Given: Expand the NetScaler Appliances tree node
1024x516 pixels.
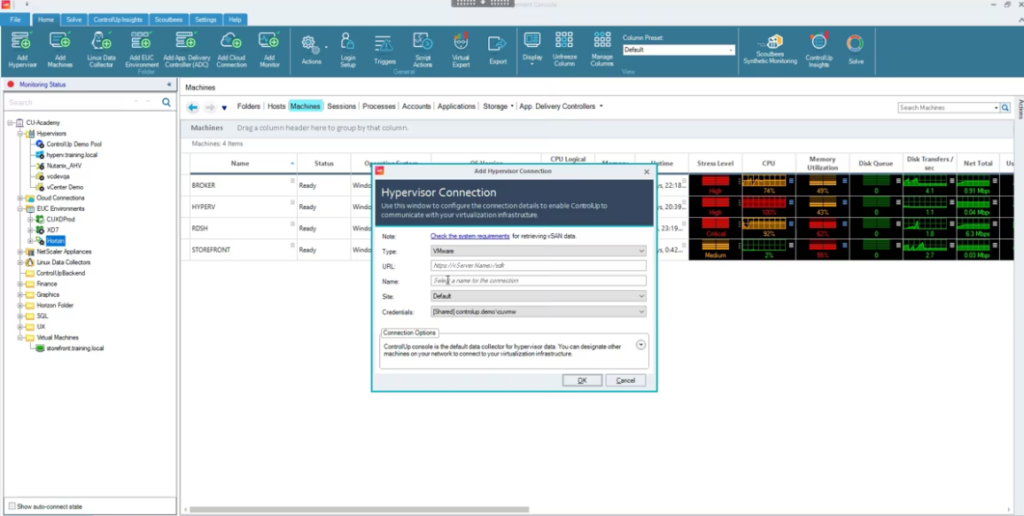Looking at the screenshot, I should click(x=21, y=251).
